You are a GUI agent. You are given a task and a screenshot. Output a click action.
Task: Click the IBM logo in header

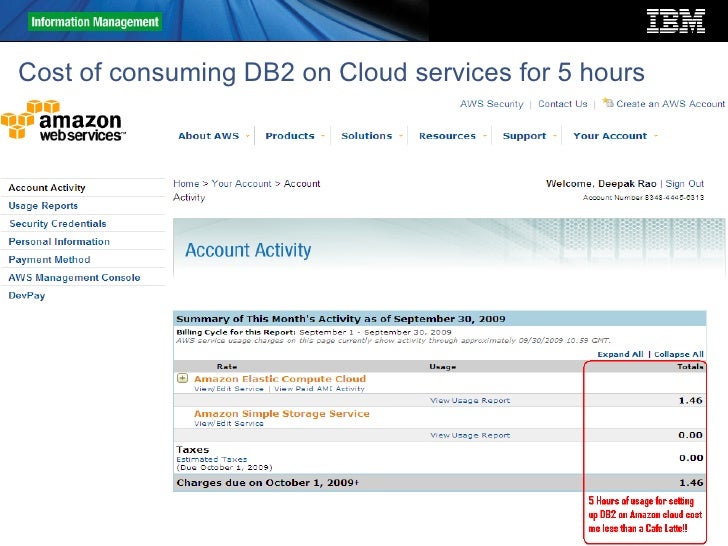676,21
